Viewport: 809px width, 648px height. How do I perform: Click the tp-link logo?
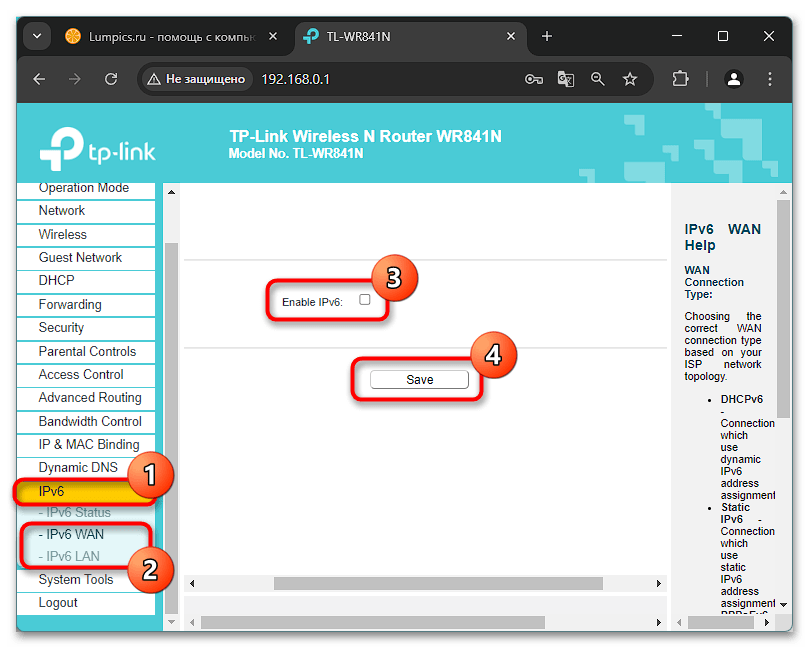pos(98,149)
